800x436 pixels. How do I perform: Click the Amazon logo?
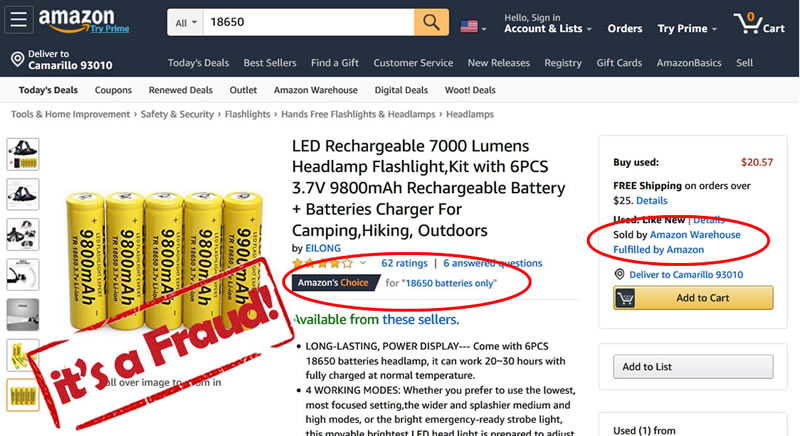coord(75,20)
